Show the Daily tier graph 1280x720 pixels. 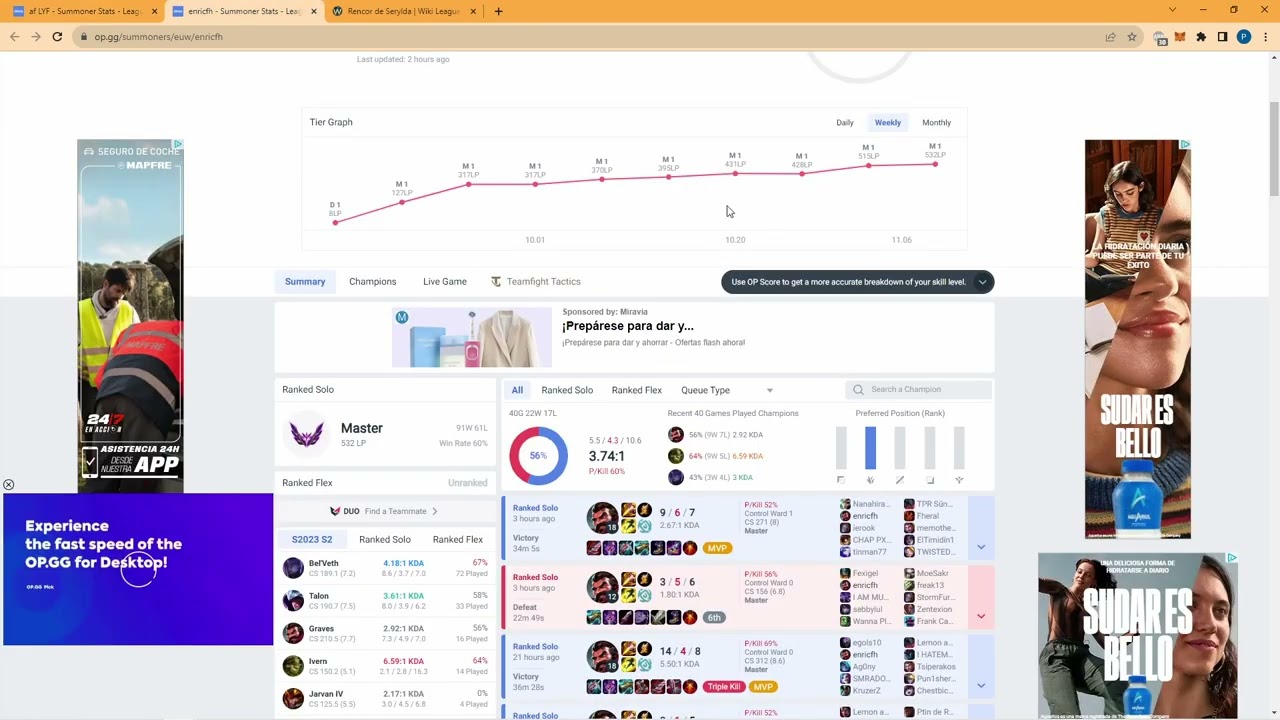point(845,123)
